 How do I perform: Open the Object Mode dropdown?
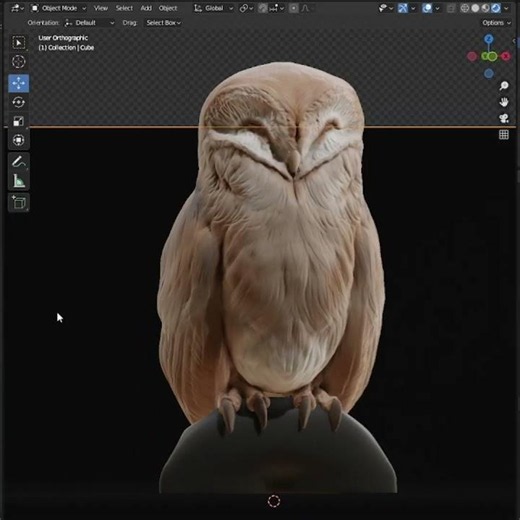click(x=59, y=8)
